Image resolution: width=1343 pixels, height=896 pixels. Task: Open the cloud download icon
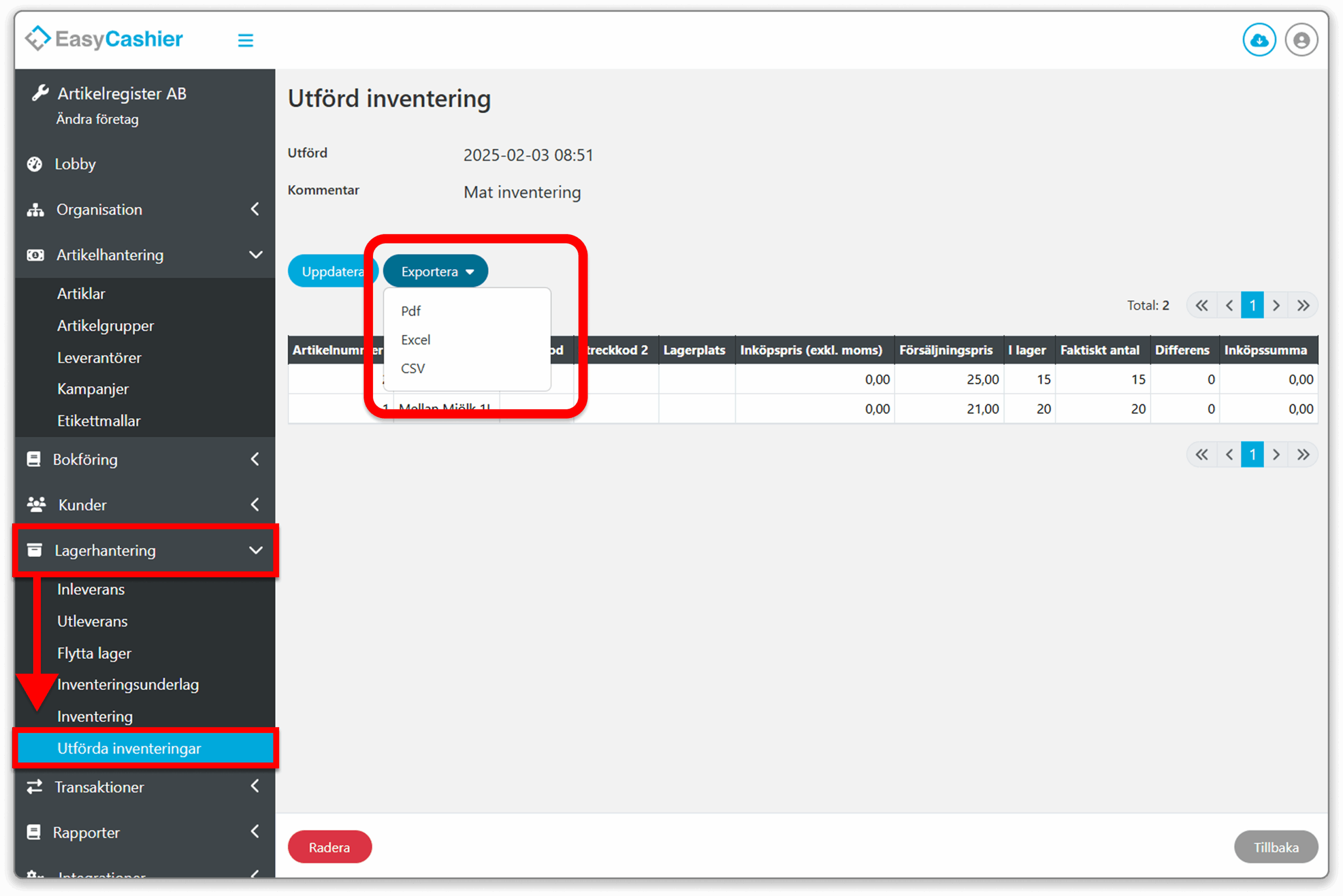pos(1259,40)
